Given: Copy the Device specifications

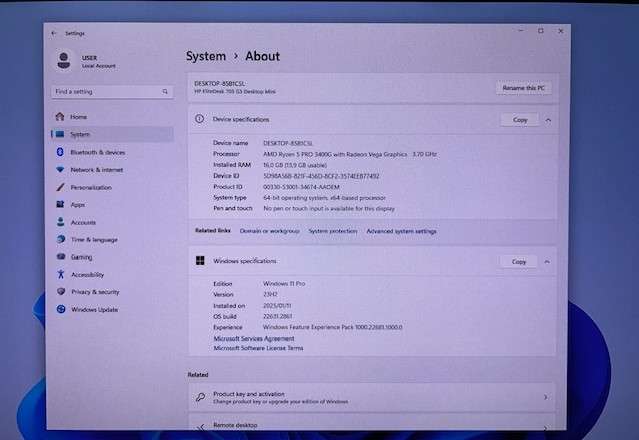Looking at the screenshot, I should click(519, 120).
